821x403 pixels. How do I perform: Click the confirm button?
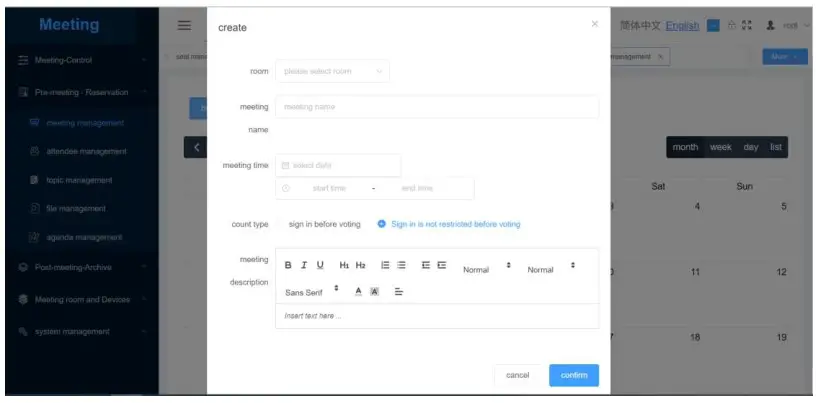tap(574, 375)
